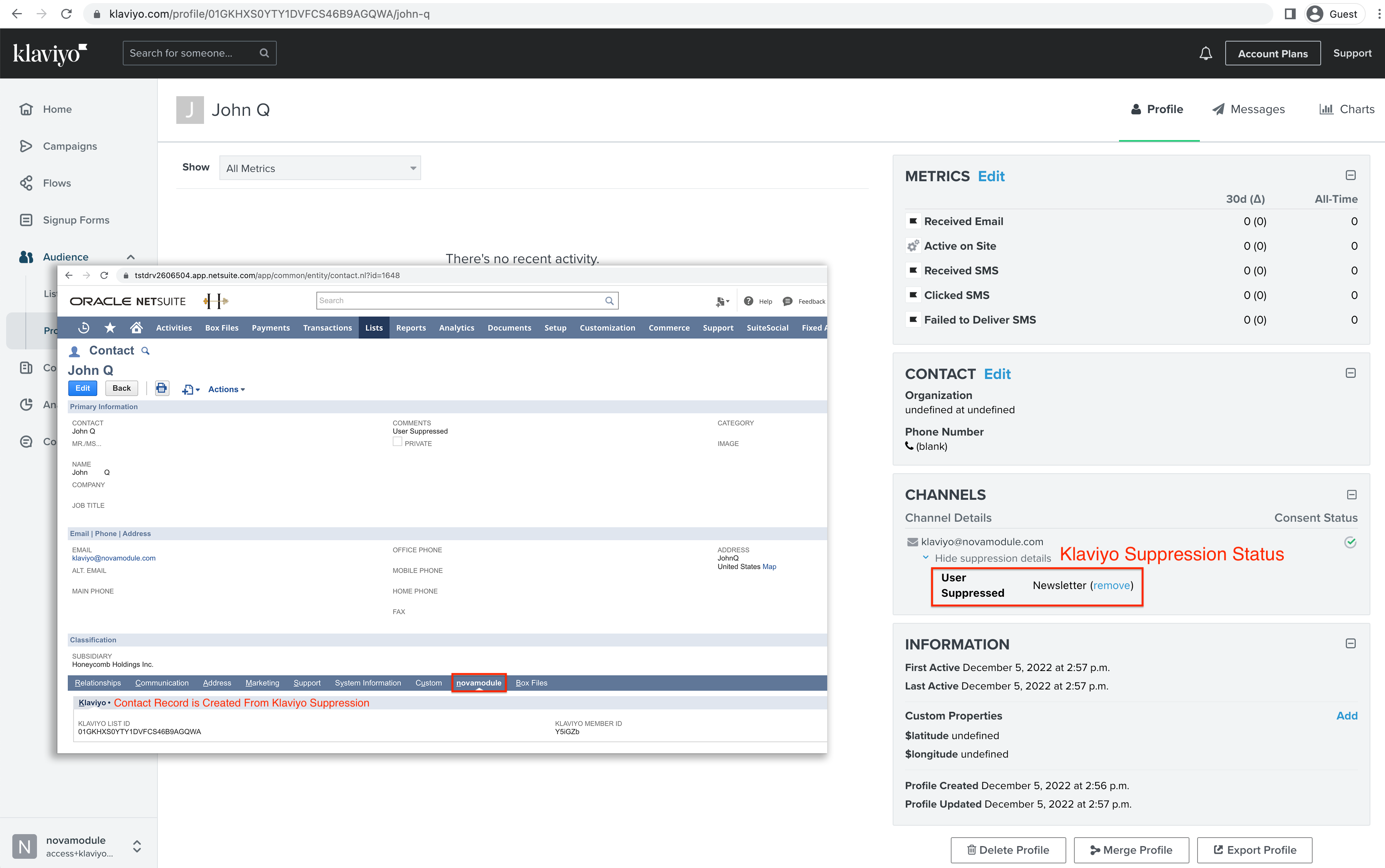Click Edit link beside METRICS
Image resolution: width=1385 pixels, height=868 pixels.
(x=991, y=176)
